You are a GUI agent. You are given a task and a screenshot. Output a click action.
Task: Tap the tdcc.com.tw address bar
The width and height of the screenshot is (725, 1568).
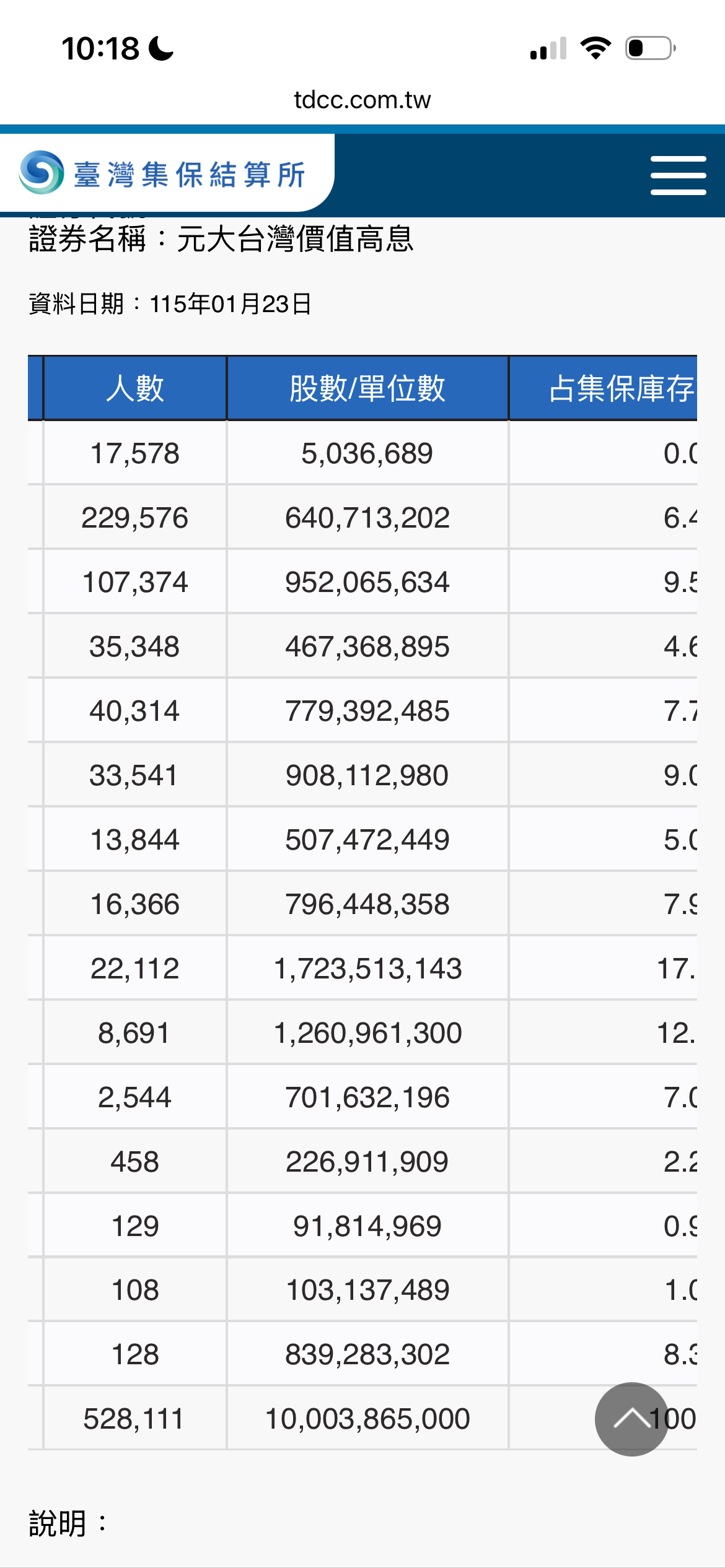click(362, 100)
